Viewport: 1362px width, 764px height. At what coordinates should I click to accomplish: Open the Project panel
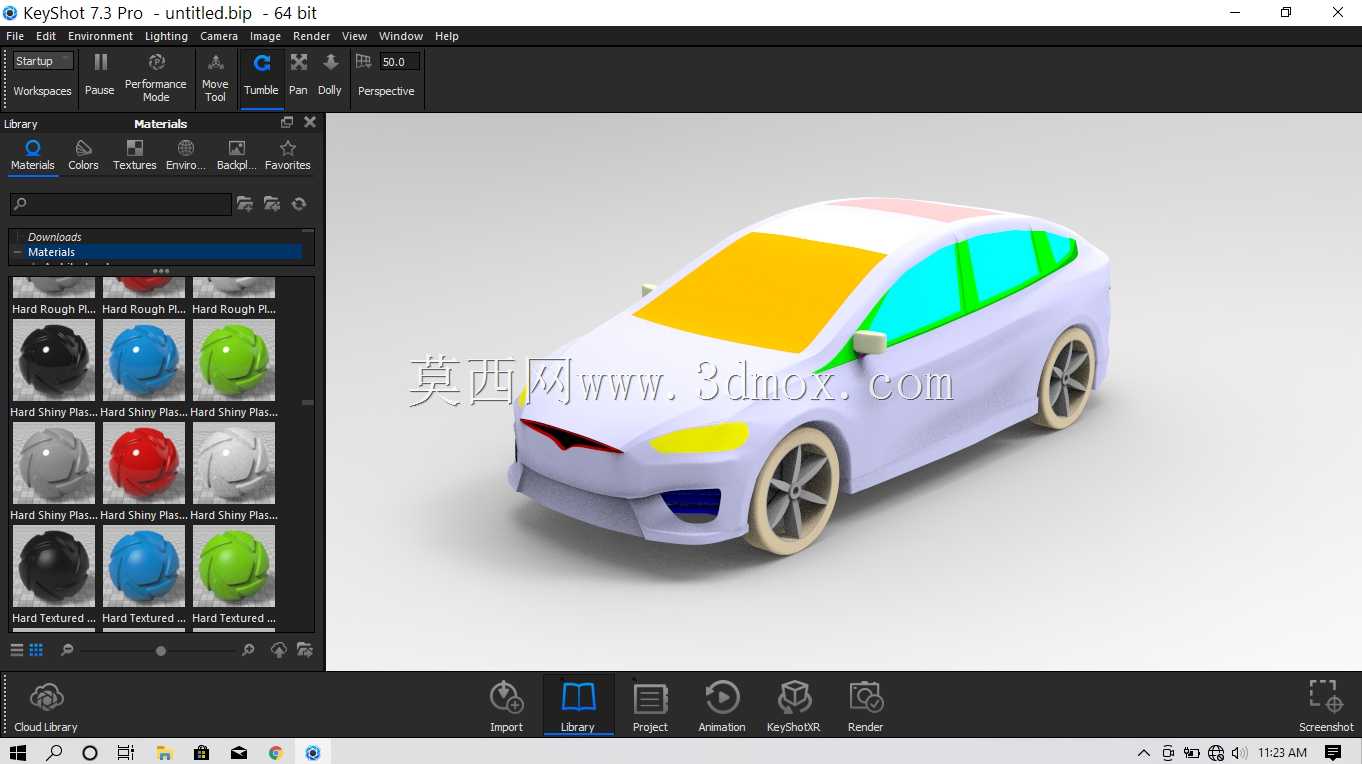(650, 706)
